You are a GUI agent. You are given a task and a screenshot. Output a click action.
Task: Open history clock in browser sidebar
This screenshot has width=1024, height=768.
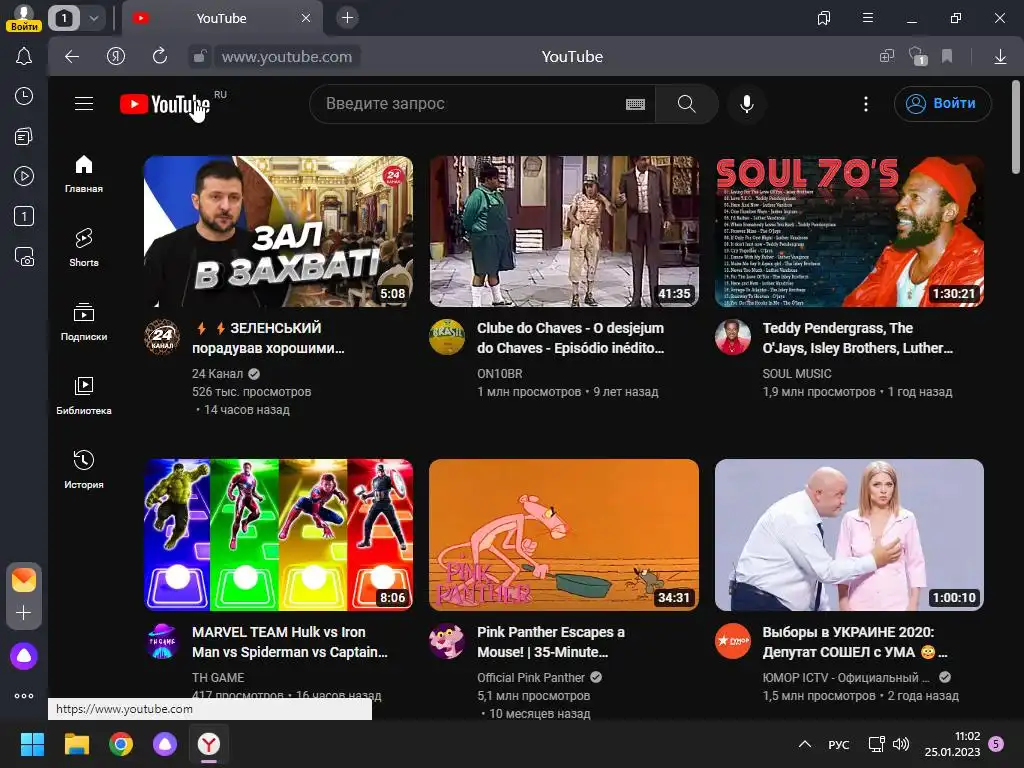point(24,96)
